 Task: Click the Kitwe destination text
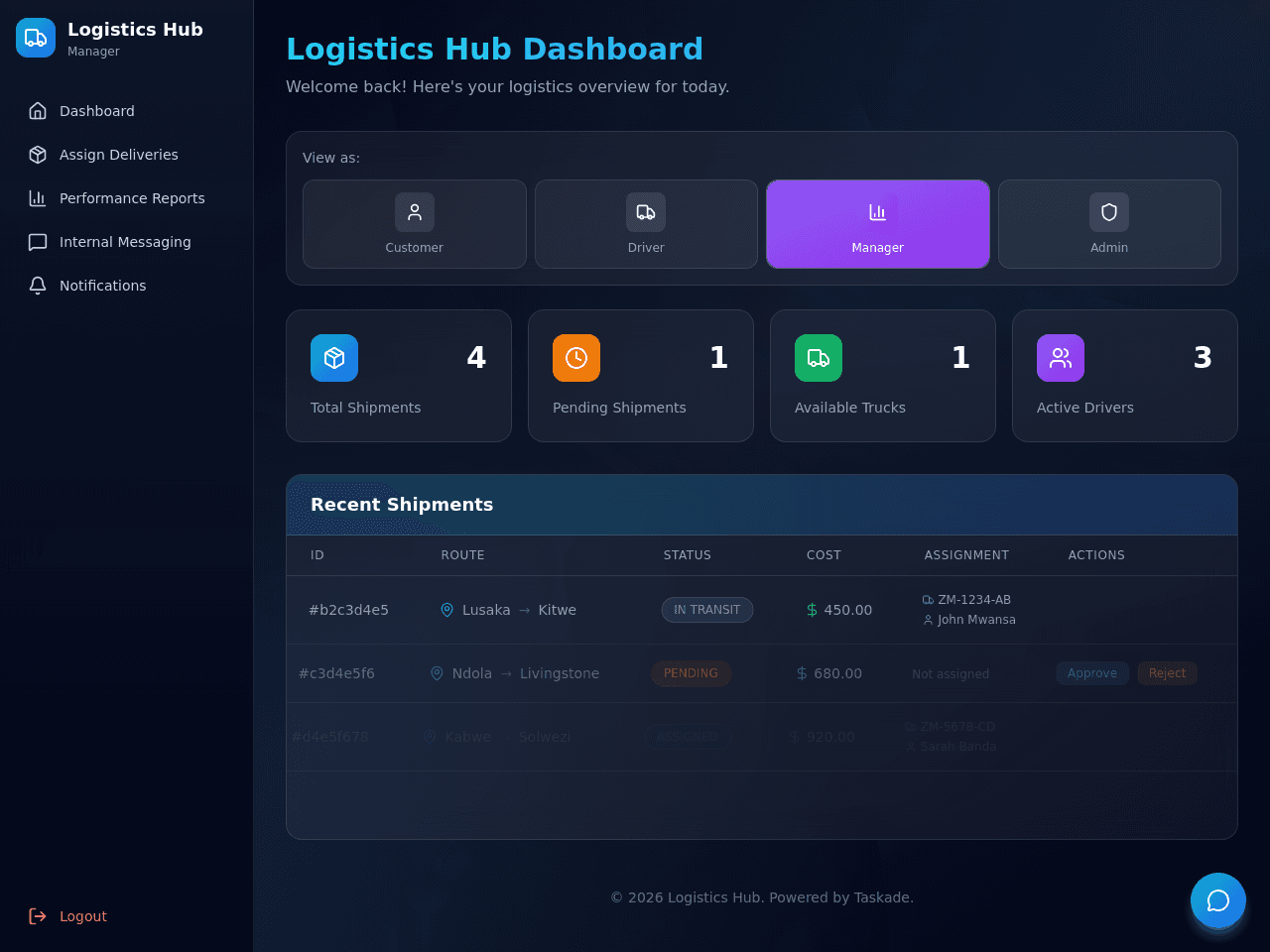[x=557, y=610]
